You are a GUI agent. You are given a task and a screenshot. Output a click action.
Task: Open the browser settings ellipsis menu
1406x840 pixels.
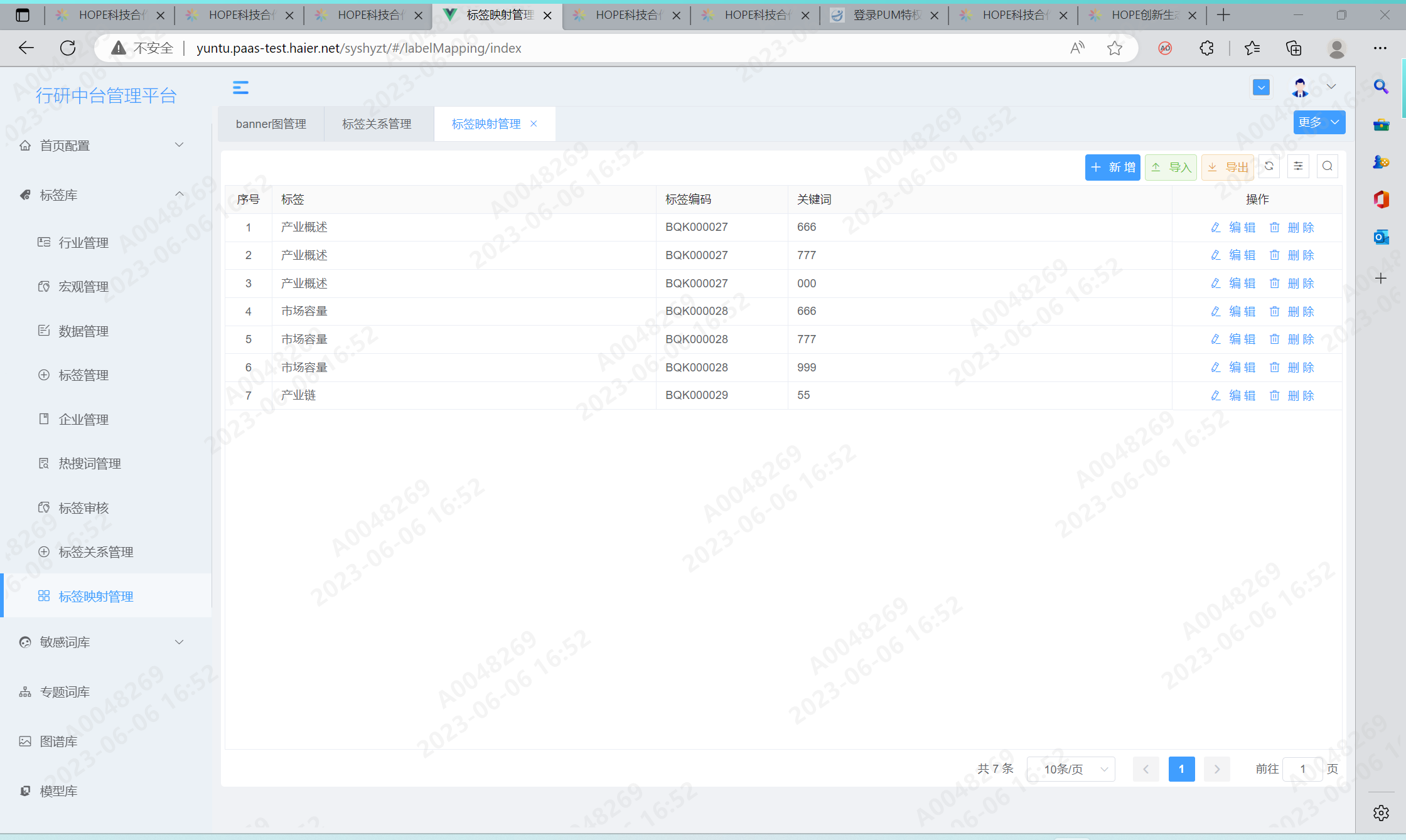click(x=1380, y=48)
